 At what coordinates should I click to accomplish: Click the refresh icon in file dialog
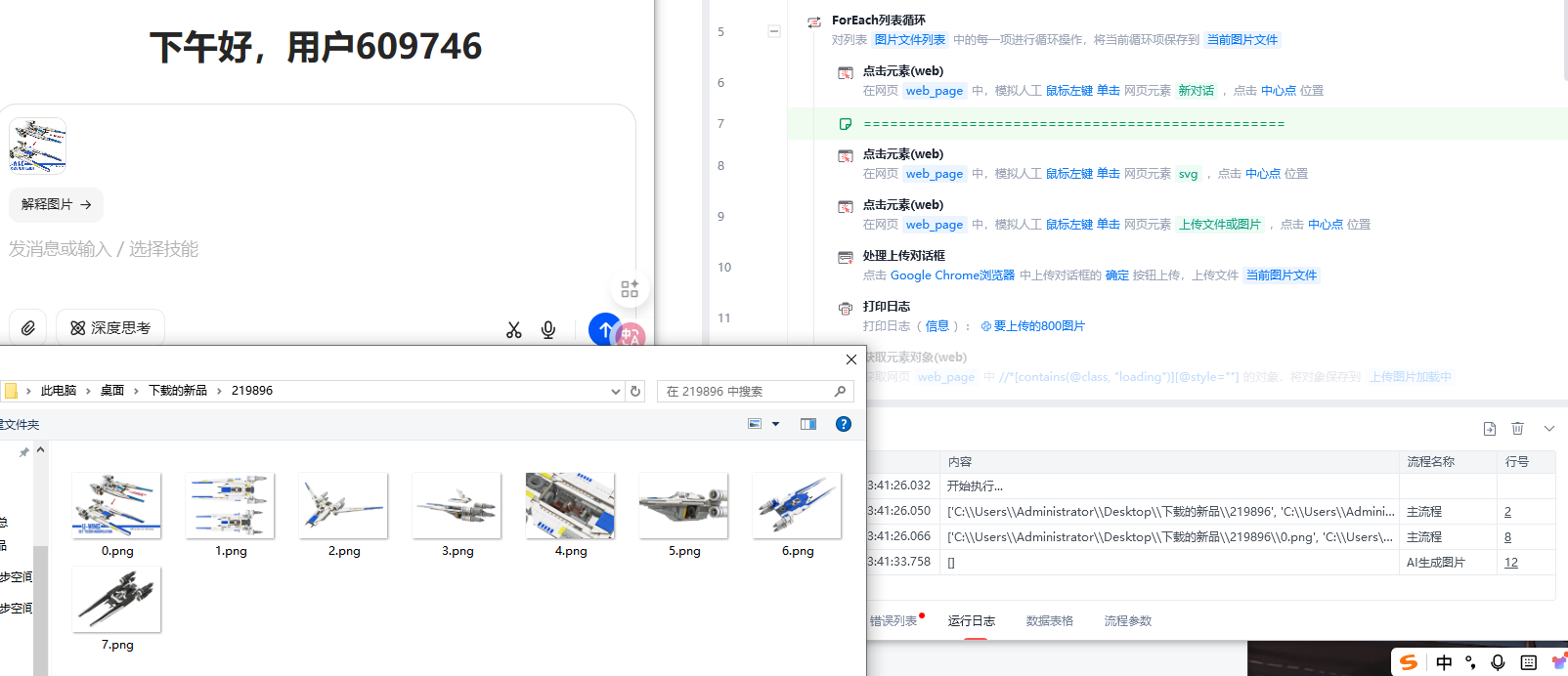pyautogui.click(x=635, y=392)
